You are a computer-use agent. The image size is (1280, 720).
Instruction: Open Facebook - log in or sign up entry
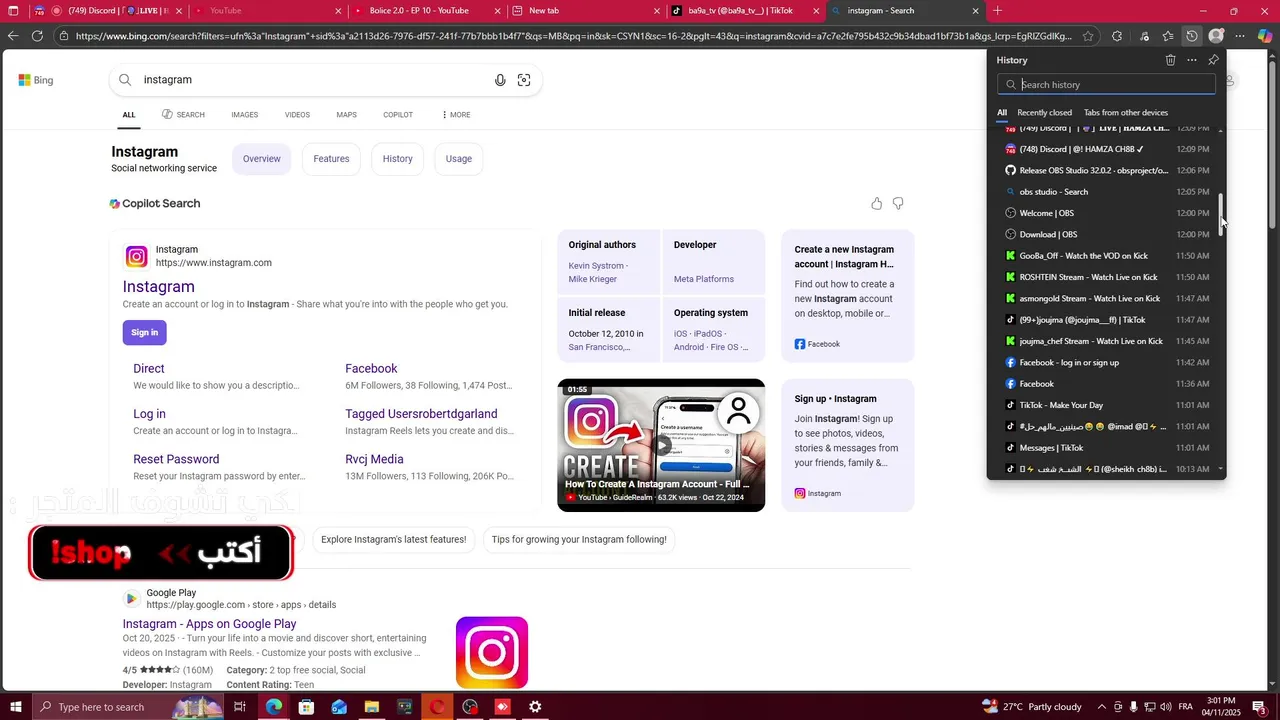coord(1106,363)
